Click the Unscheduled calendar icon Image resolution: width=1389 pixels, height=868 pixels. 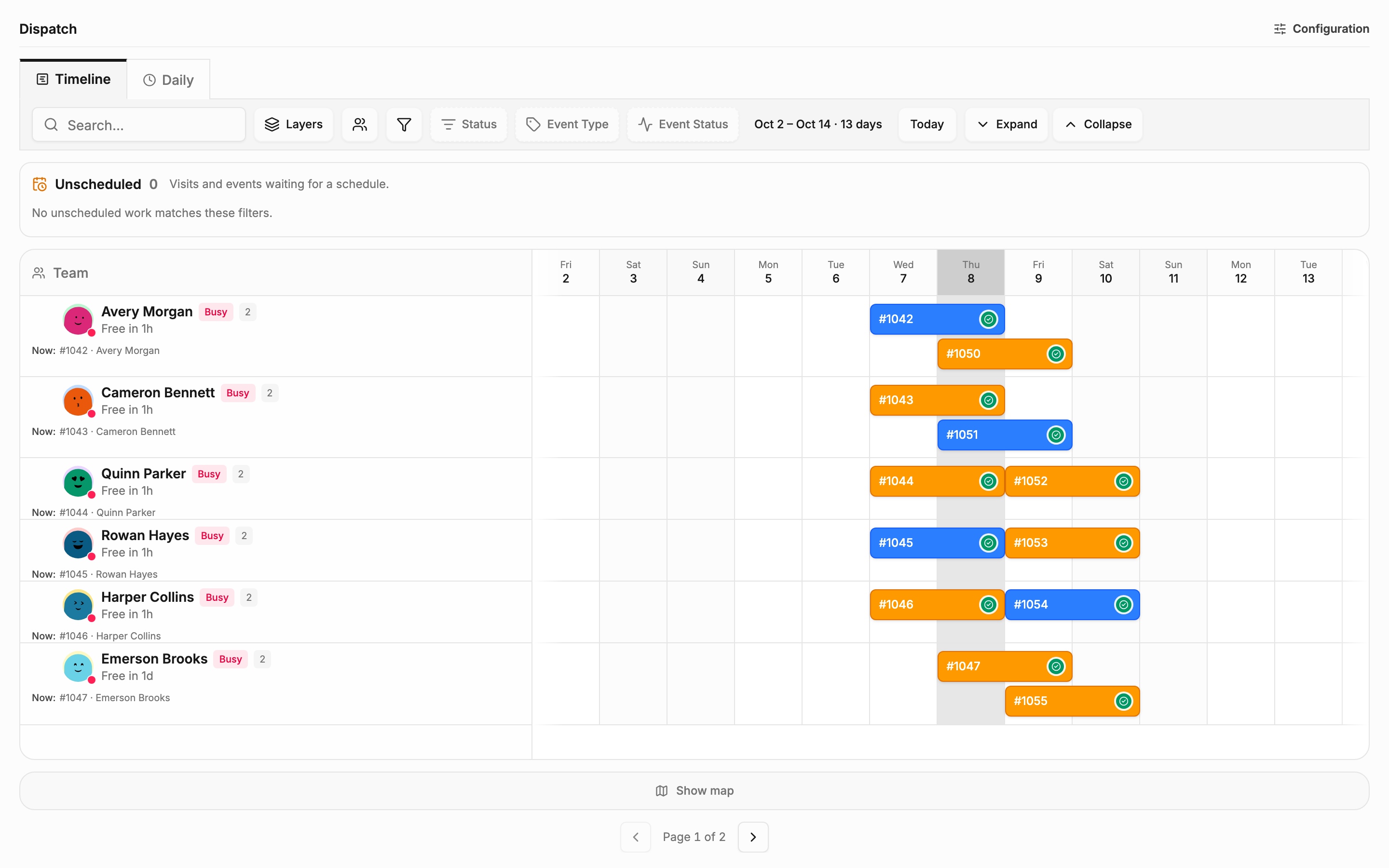tap(40, 184)
